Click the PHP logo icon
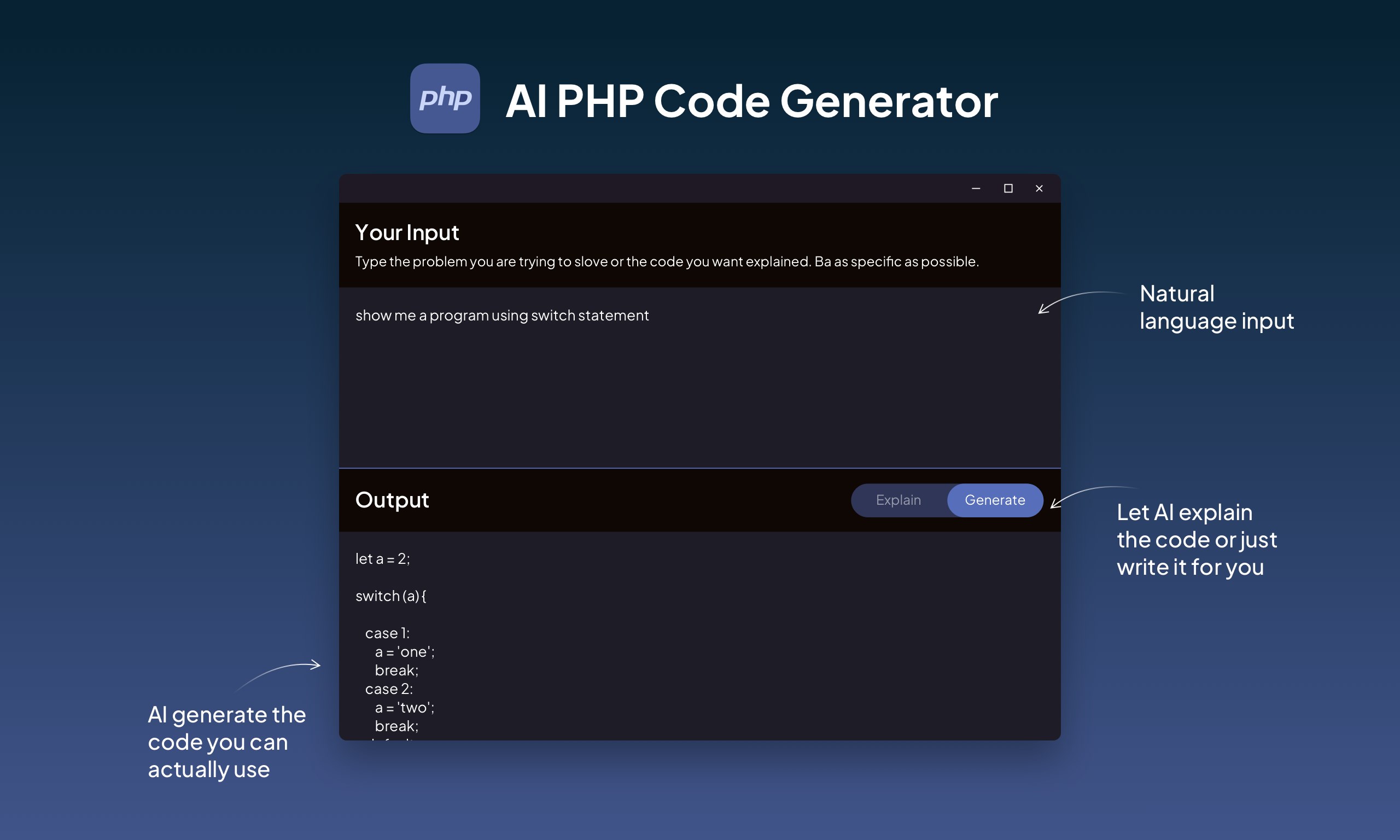This screenshot has width=1400, height=840. click(445, 98)
